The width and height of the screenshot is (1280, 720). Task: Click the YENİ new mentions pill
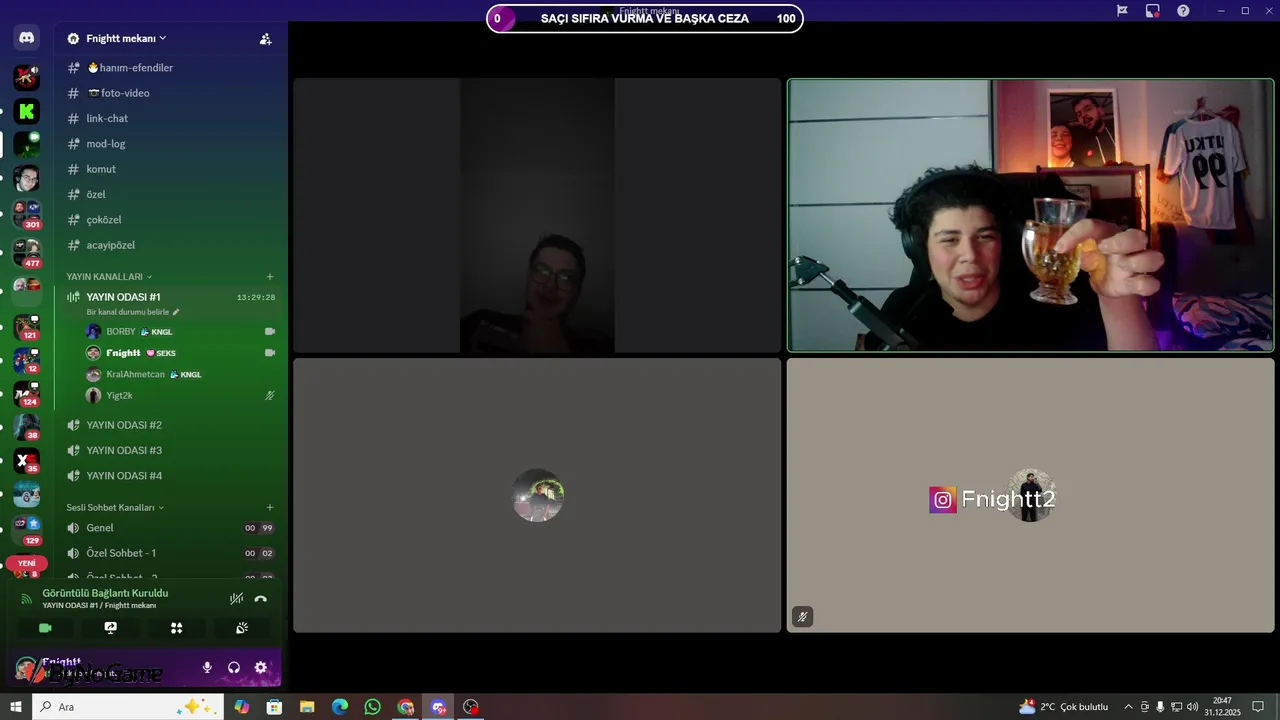pyautogui.click(x=27, y=563)
